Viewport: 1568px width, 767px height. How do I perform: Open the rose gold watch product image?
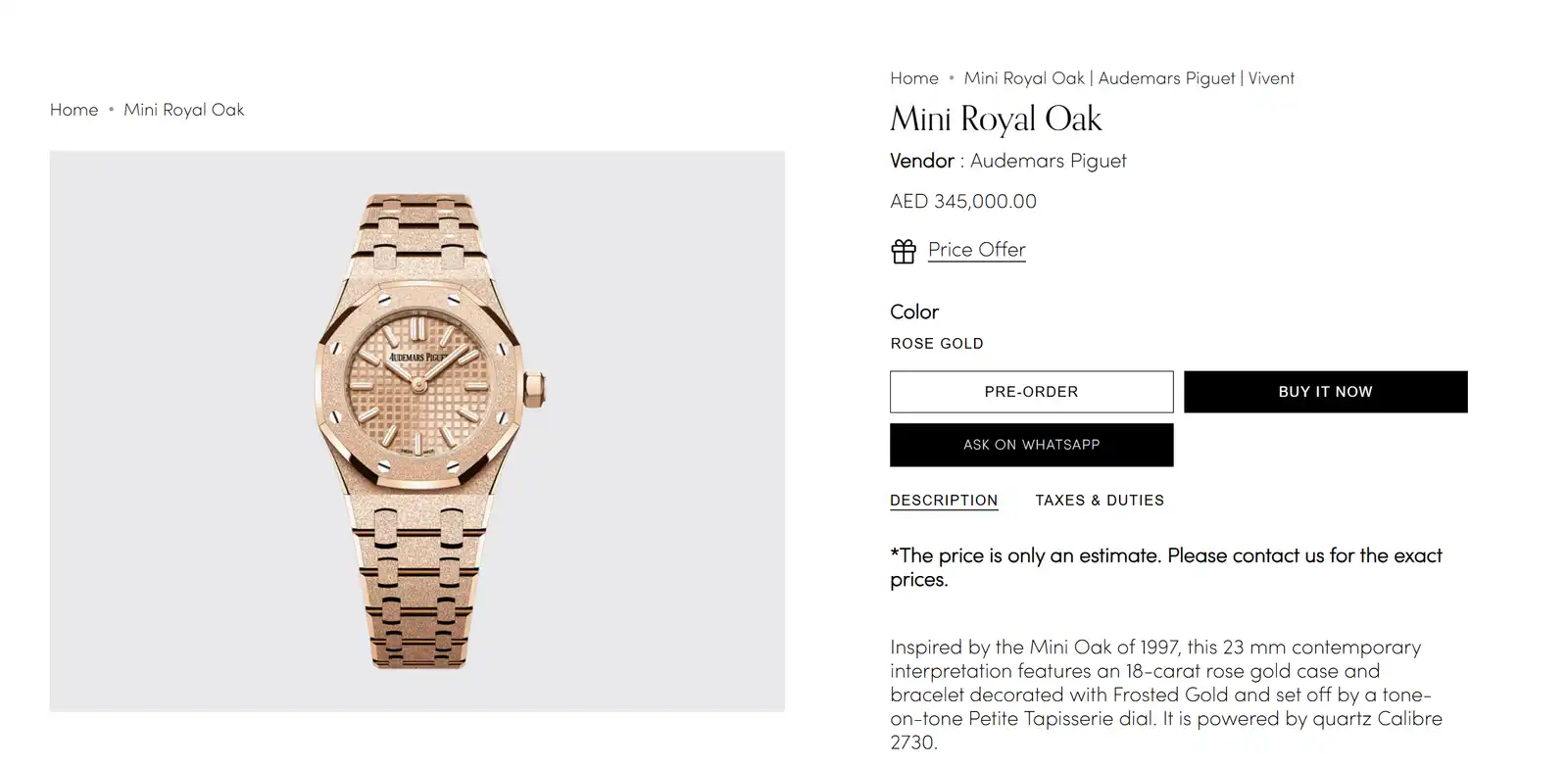coord(417,431)
